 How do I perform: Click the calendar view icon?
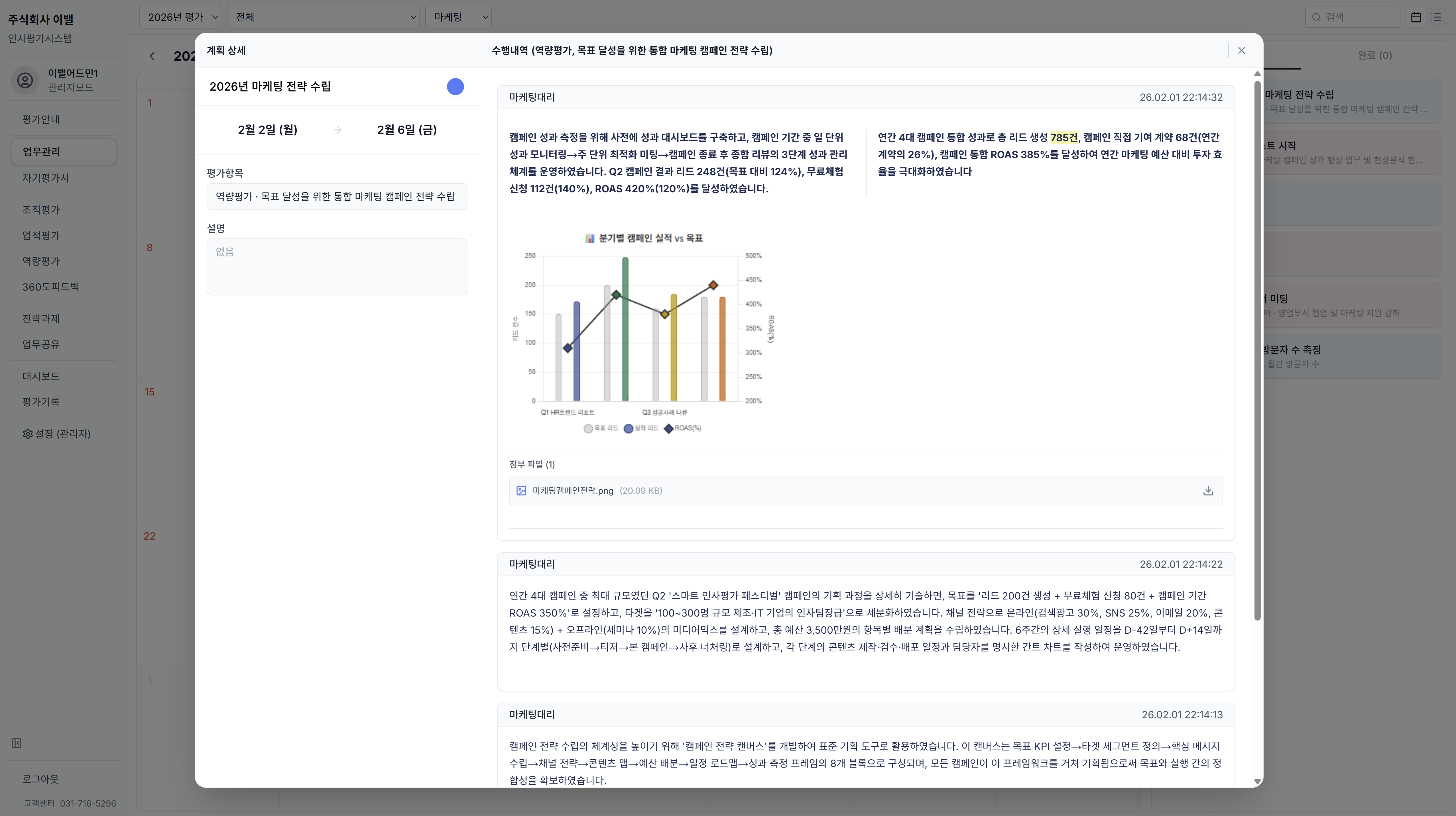pos(1415,17)
